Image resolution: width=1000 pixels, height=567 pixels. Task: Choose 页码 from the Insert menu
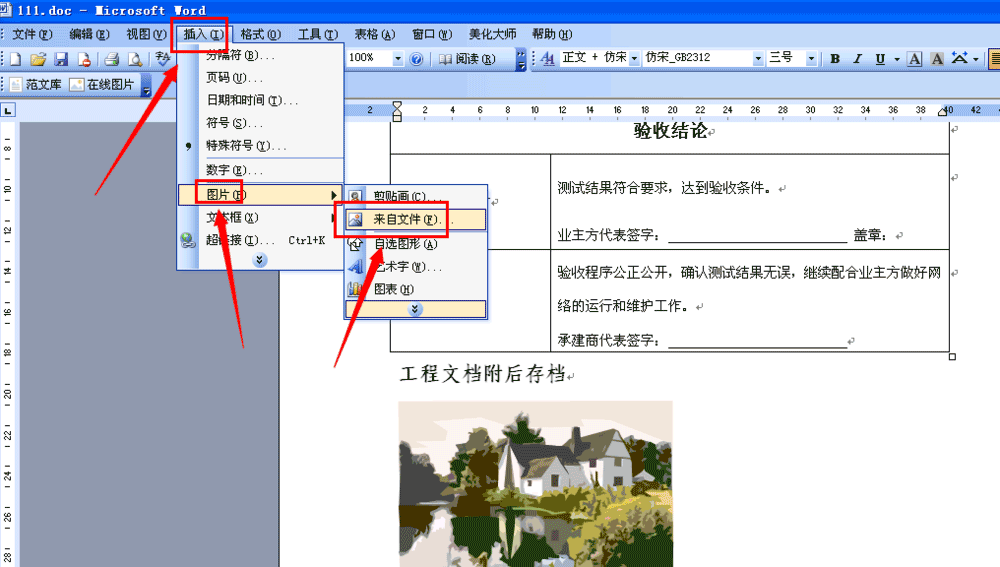pyautogui.click(x=261, y=78)
